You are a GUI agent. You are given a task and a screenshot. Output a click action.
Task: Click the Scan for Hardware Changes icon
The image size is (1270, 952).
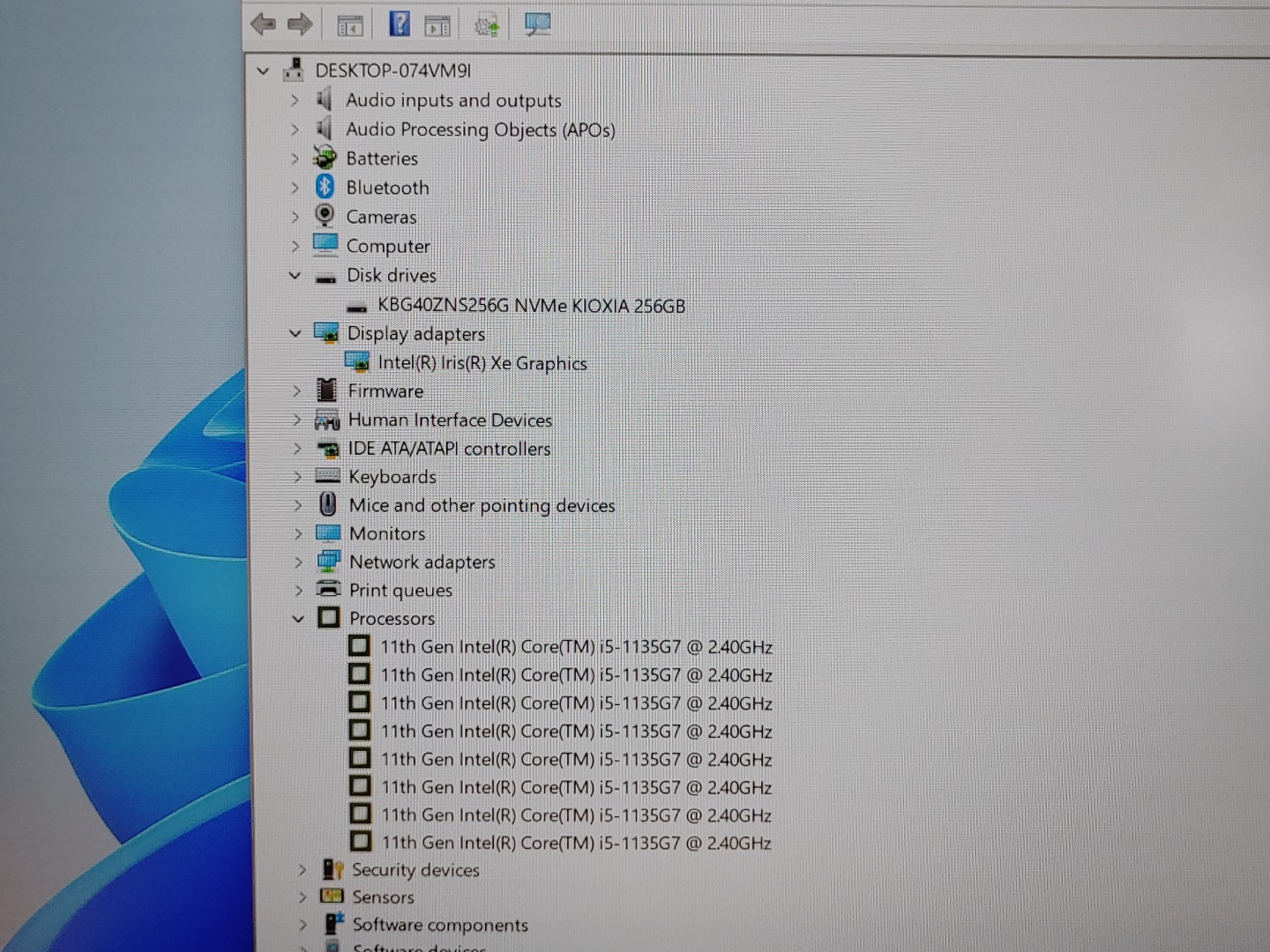pyautogui.click(x=537, y=24)
